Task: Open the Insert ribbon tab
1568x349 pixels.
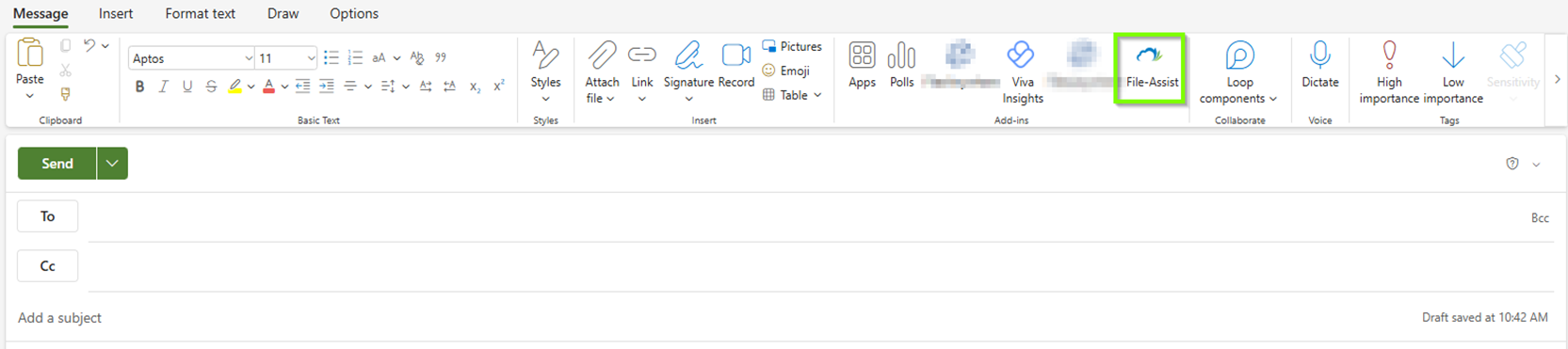Action: click(x=116, y=13)
